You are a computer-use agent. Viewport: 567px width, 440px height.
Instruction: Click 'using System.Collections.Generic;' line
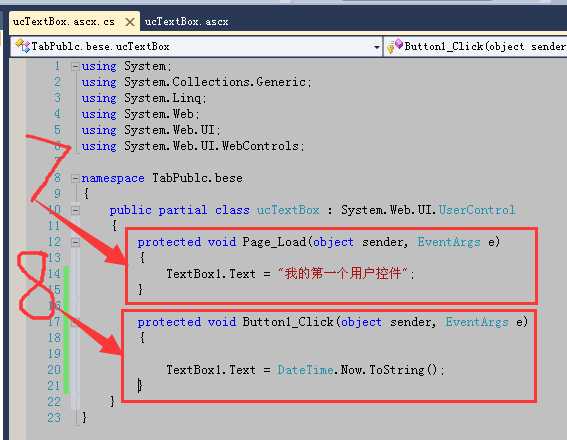[x=196, y=82]
